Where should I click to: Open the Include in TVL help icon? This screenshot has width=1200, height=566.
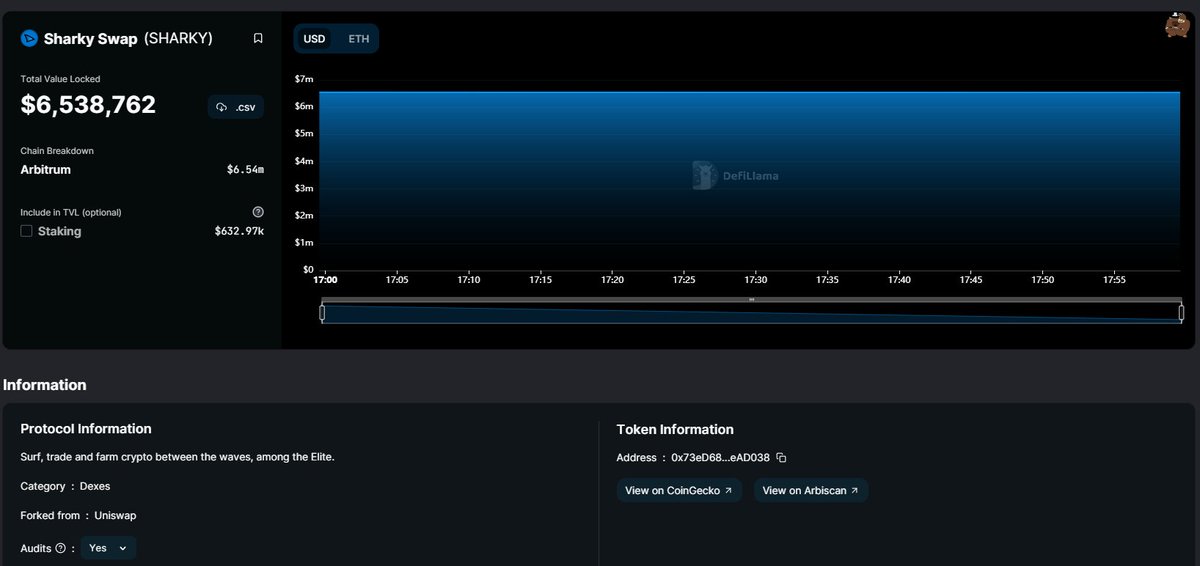258,212
